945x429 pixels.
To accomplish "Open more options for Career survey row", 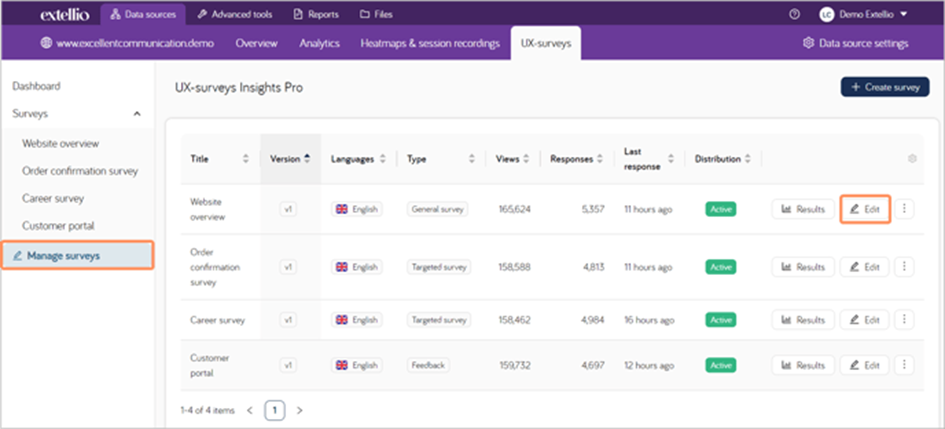I will pyautogui.click(x=904, y=320).
